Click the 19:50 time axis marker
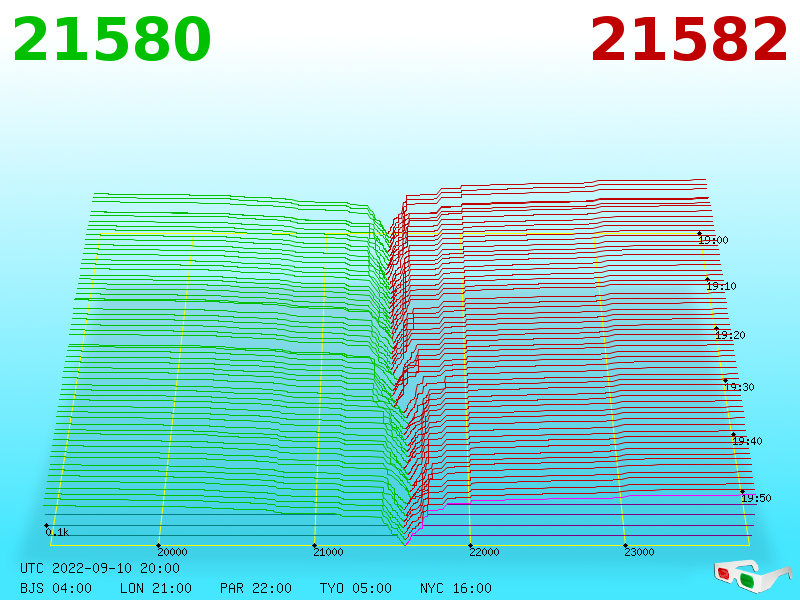Viewport: 800px width, 600px height. tap(756, 498)
